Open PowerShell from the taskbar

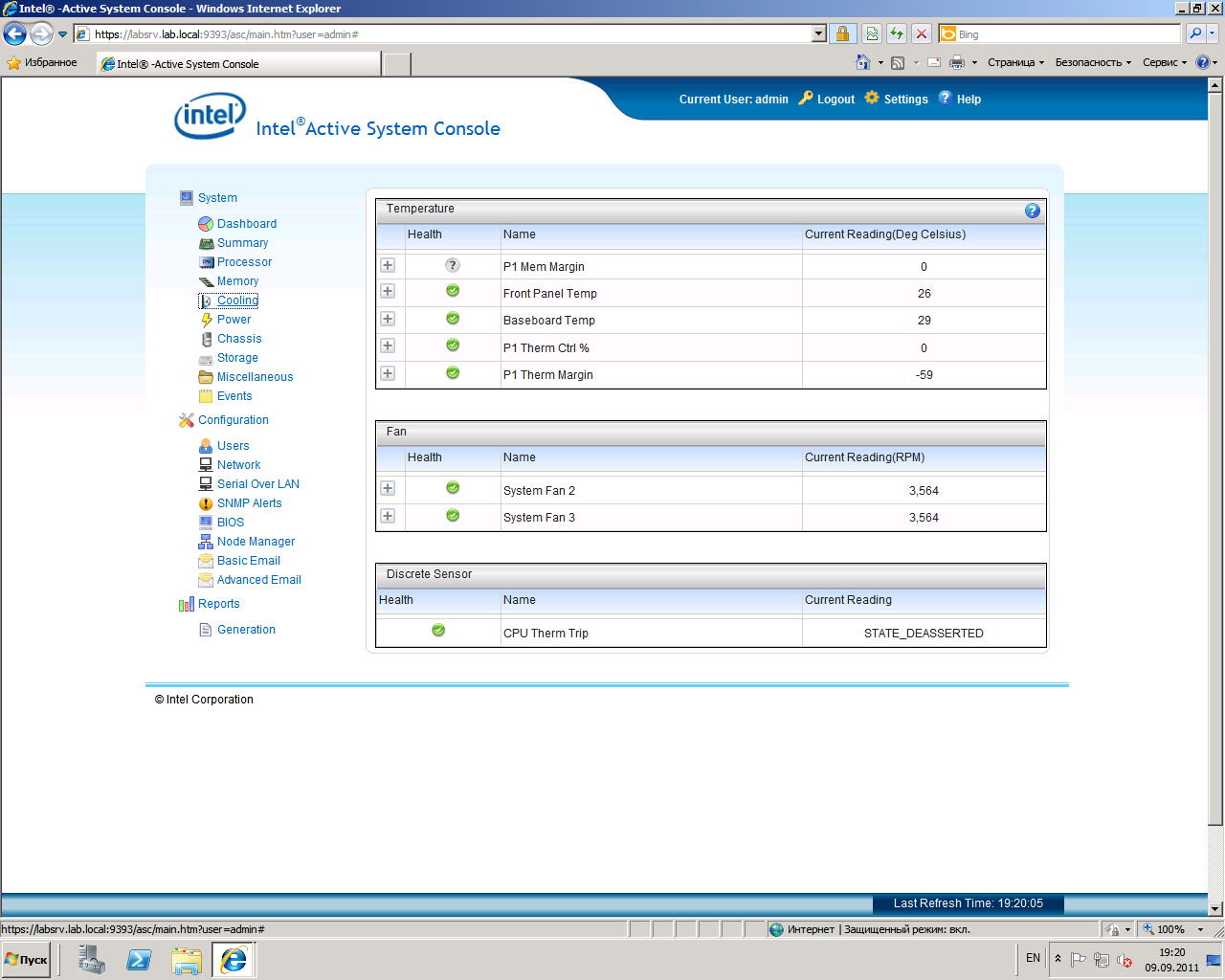coord(139,959)
